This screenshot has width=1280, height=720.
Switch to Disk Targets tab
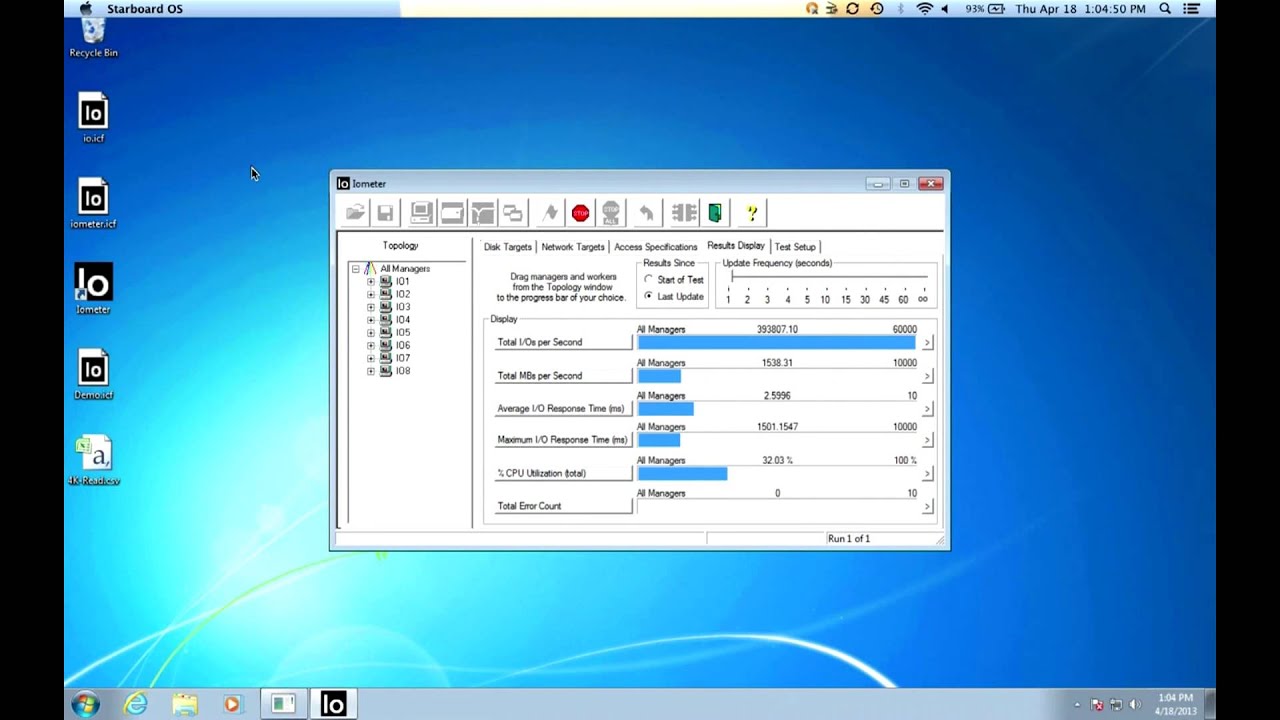point(507,247)
